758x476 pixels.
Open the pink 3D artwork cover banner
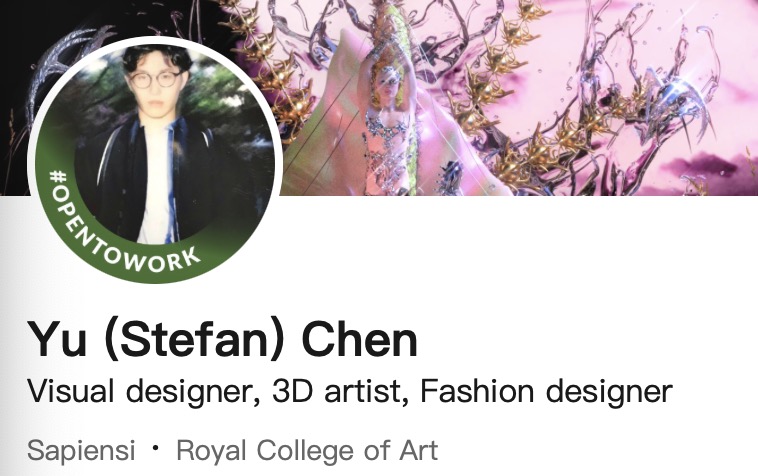(517, 97)
